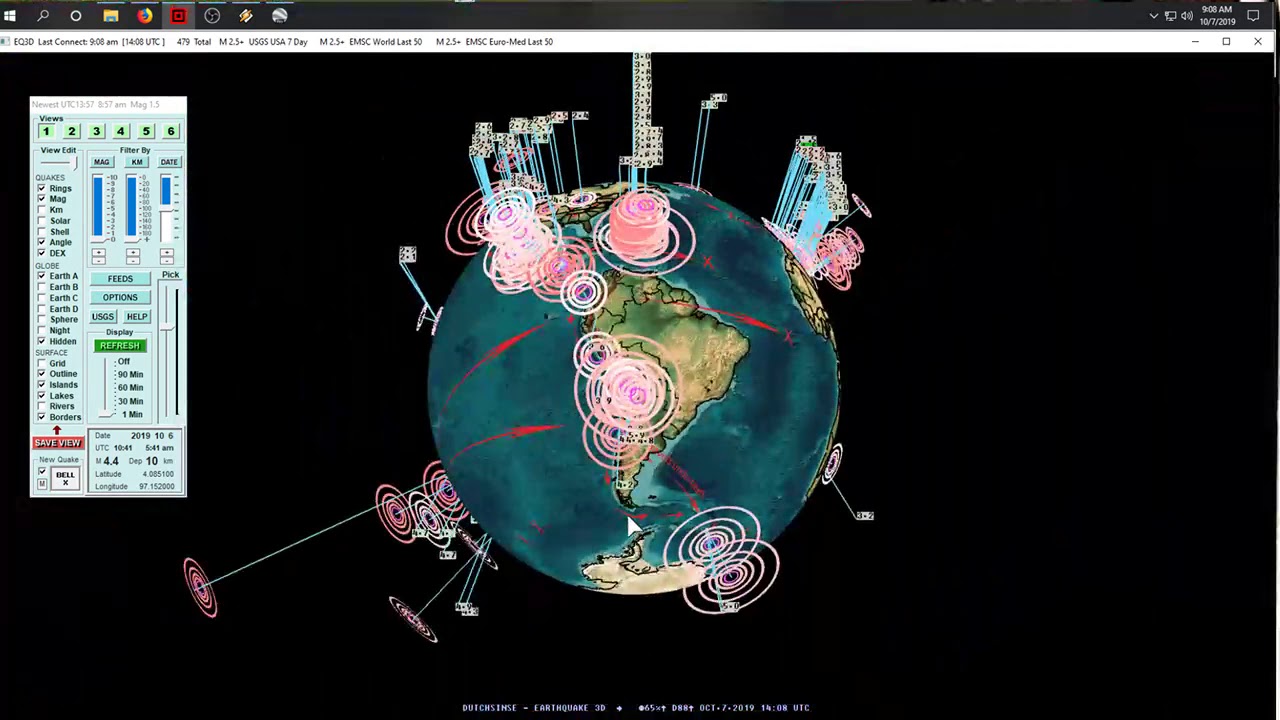Viewport: 1280px width, 720px height.
Task: Click the magnitude filter slider bar
Action: (98, 209)
